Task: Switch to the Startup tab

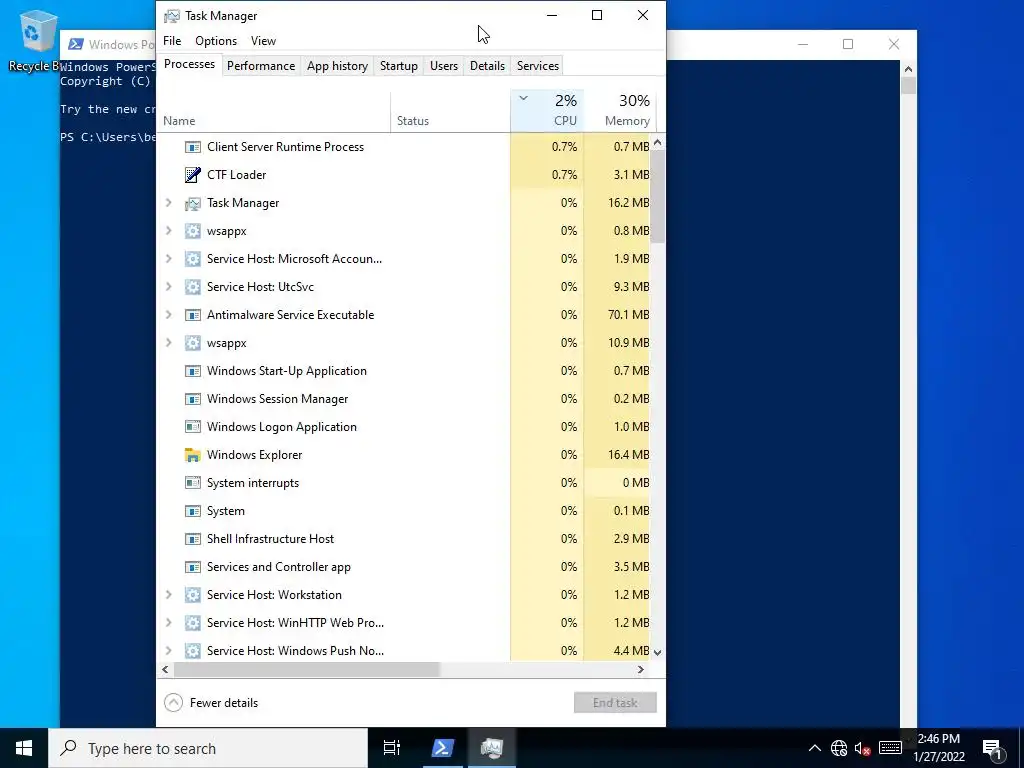Action: [x=398, y=66]
